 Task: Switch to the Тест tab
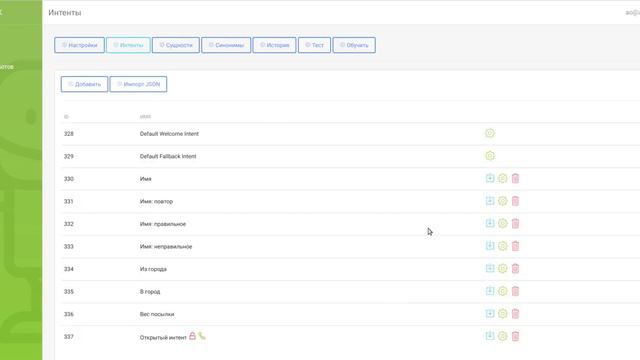click(314, 45)
